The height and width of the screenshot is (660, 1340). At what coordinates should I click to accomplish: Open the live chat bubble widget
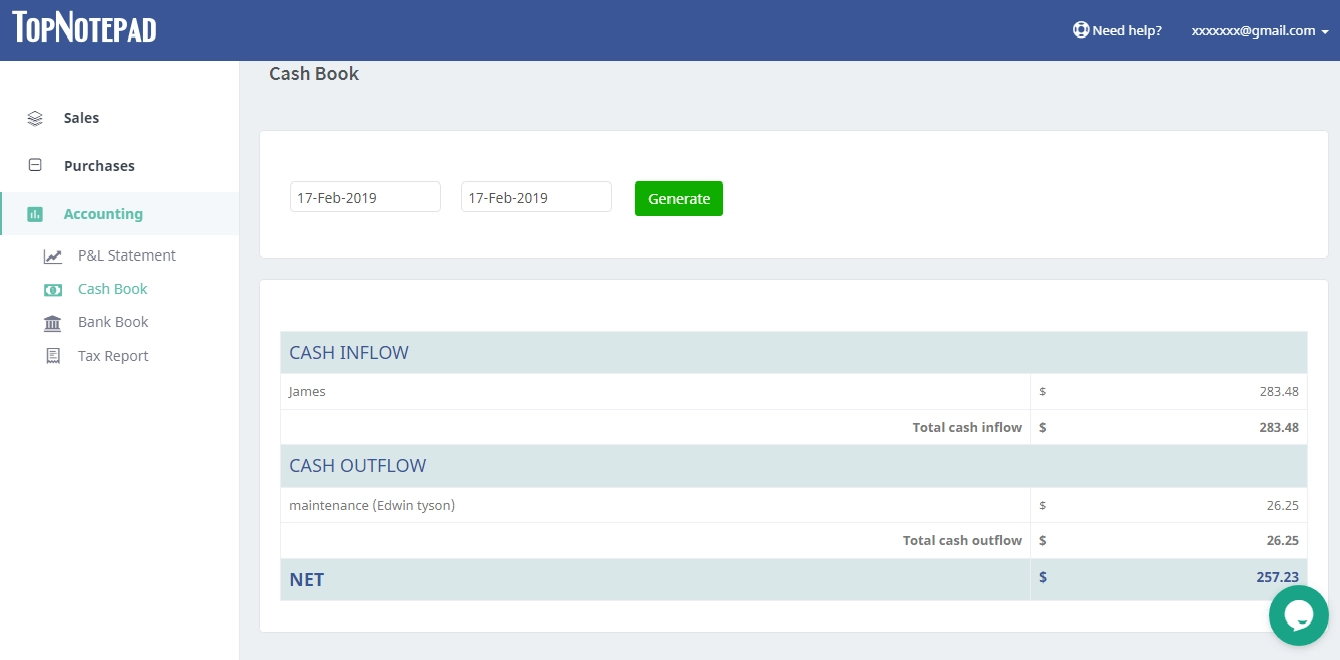1298,615
